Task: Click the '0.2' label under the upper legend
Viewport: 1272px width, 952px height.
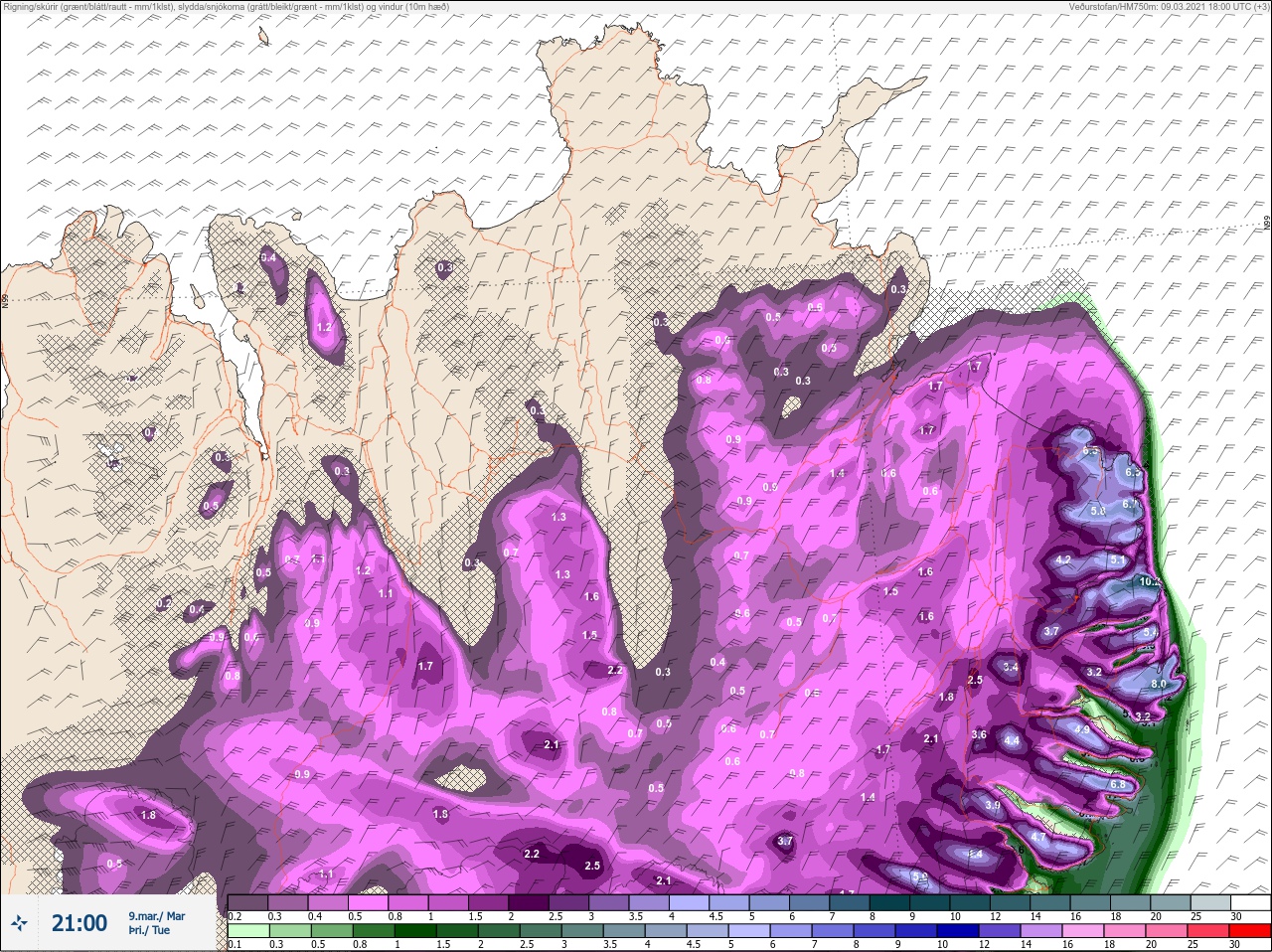Action: (x=235, y=916)
